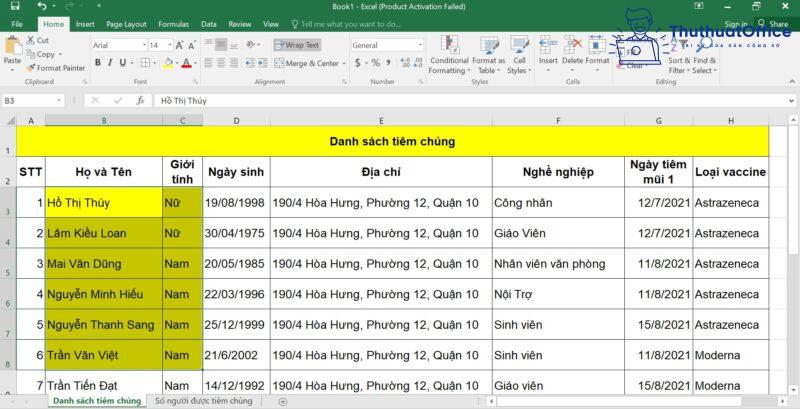The height and width of the screenshot is (409, 800).
Task: Click Sign in
Action: [x=736, y=24]
